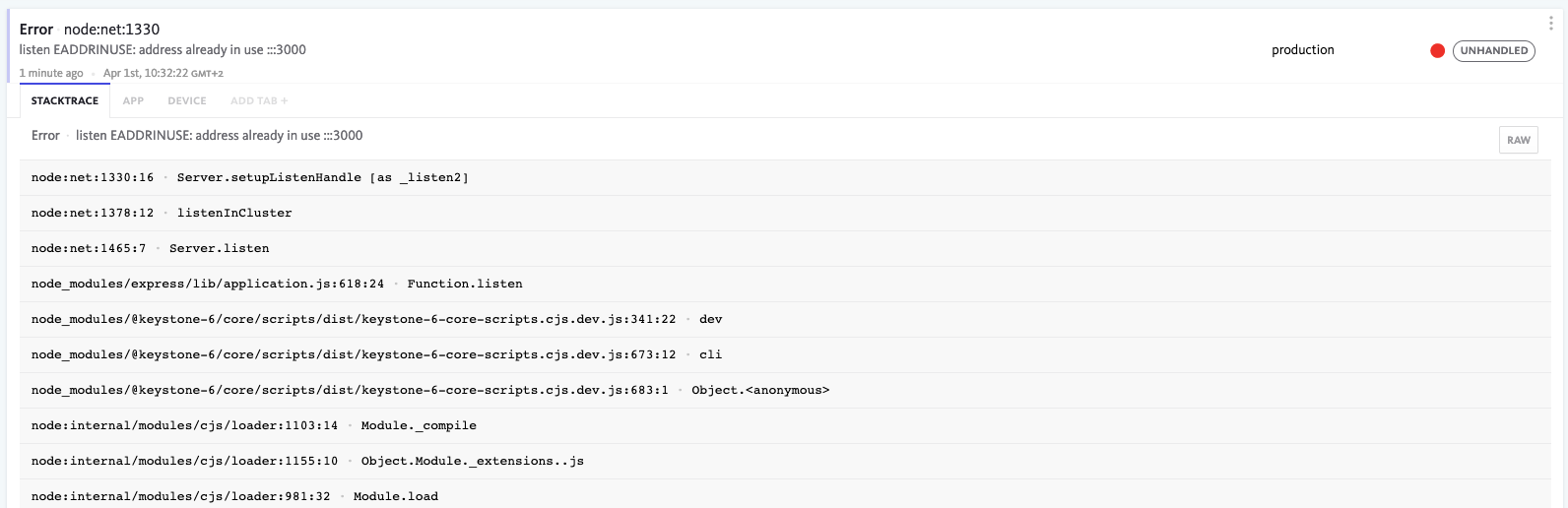Expand the Object.<anonymous> stack frame

click(x=785, y=390)
